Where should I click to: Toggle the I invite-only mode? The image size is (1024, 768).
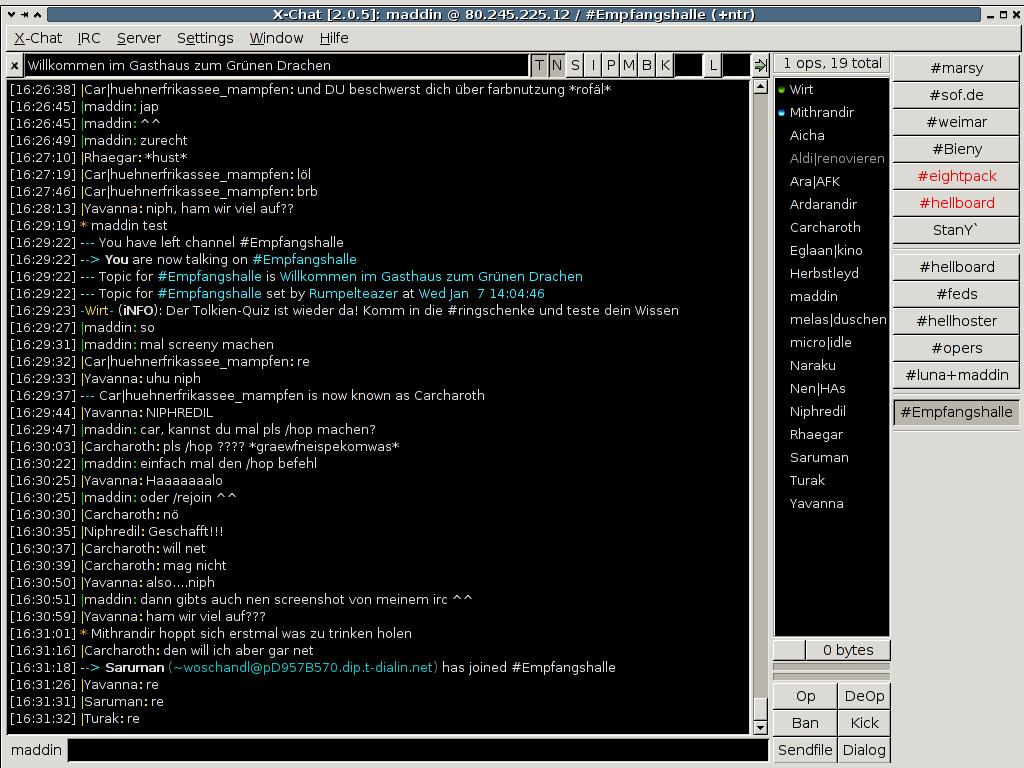pos(593,66)
